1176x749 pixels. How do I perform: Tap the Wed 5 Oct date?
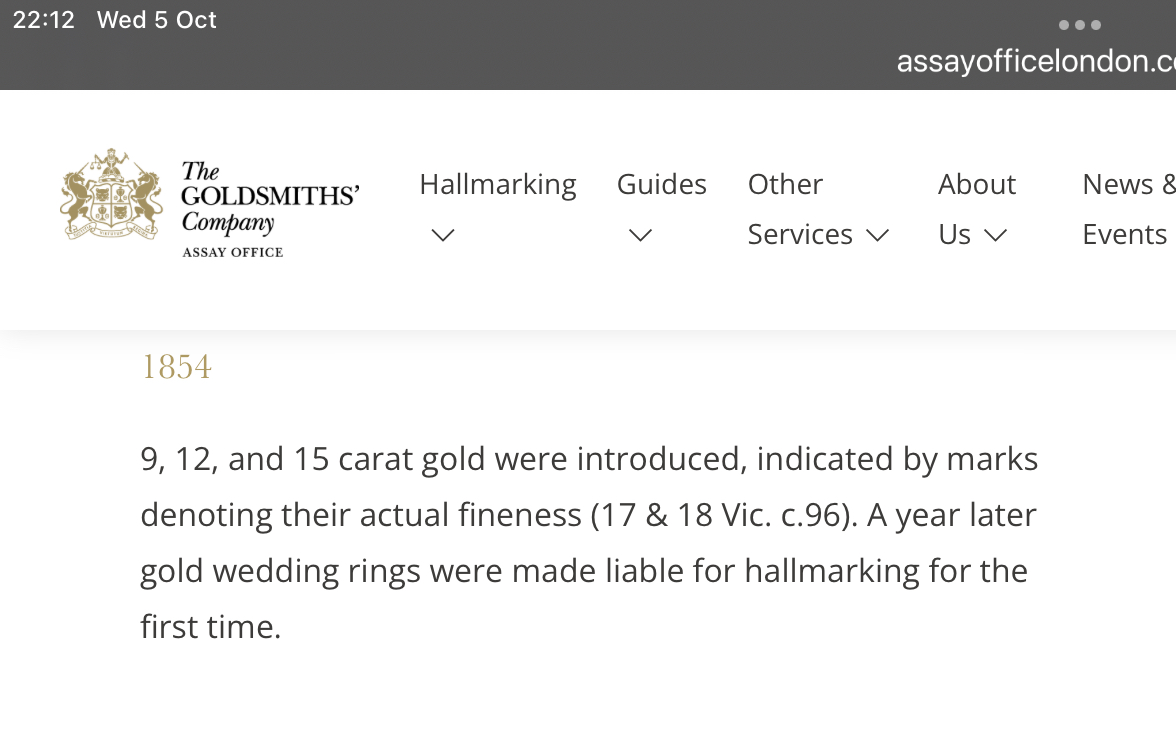(x=157, y=20)
